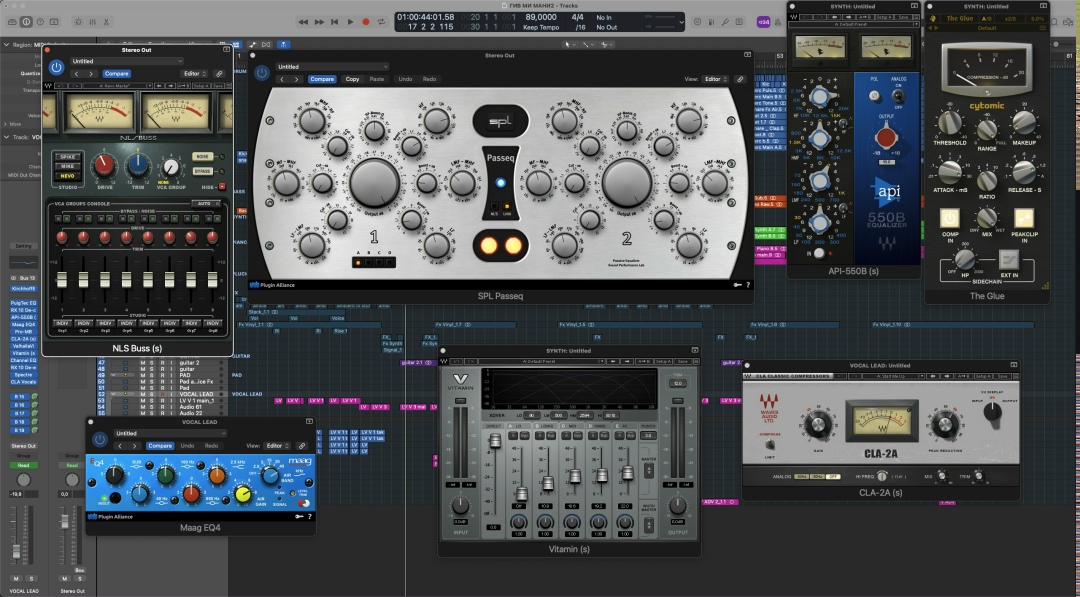The height and width of the screenshot is (597, 1080).
Task: Flip the ANALOG switch on API-550B
Action: pos(899,96)
